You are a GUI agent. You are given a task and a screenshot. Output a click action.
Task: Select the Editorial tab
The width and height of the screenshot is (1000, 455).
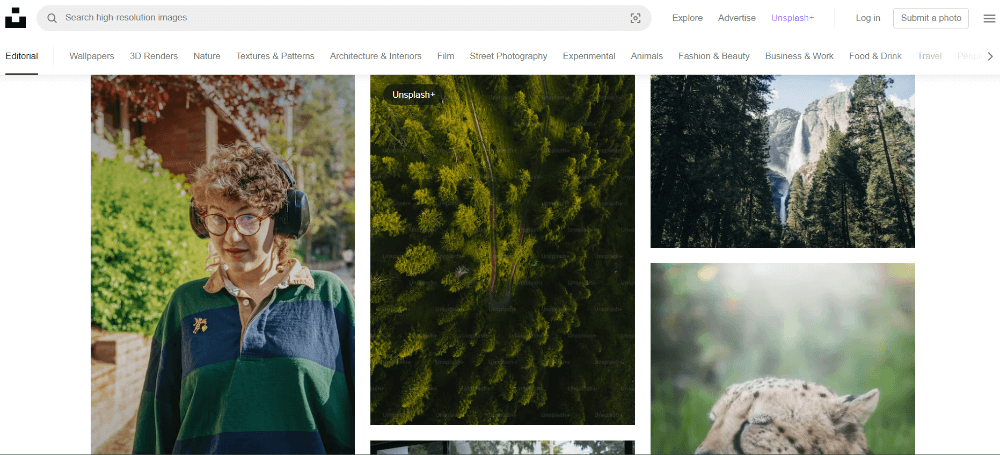pyautogui.click(x=22, y=56)
